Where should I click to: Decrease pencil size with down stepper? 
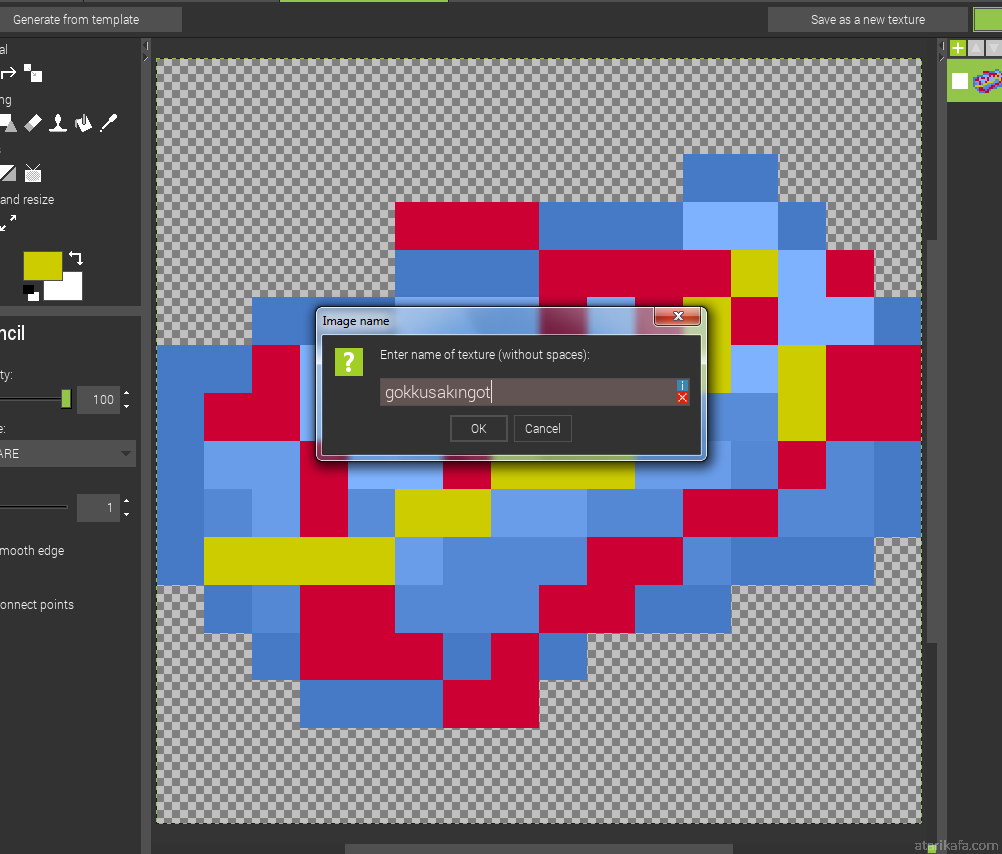click(x=126, y=514)
